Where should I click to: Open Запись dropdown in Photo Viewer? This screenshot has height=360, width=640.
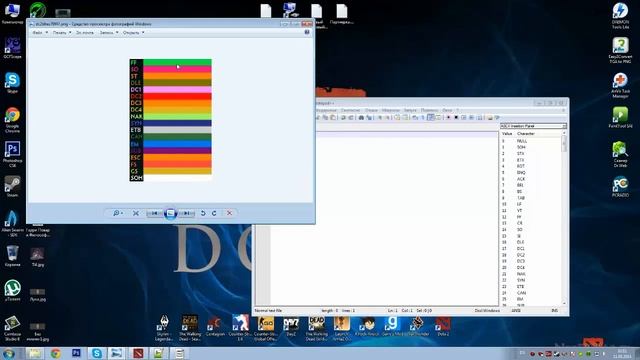tap(109, 32)
